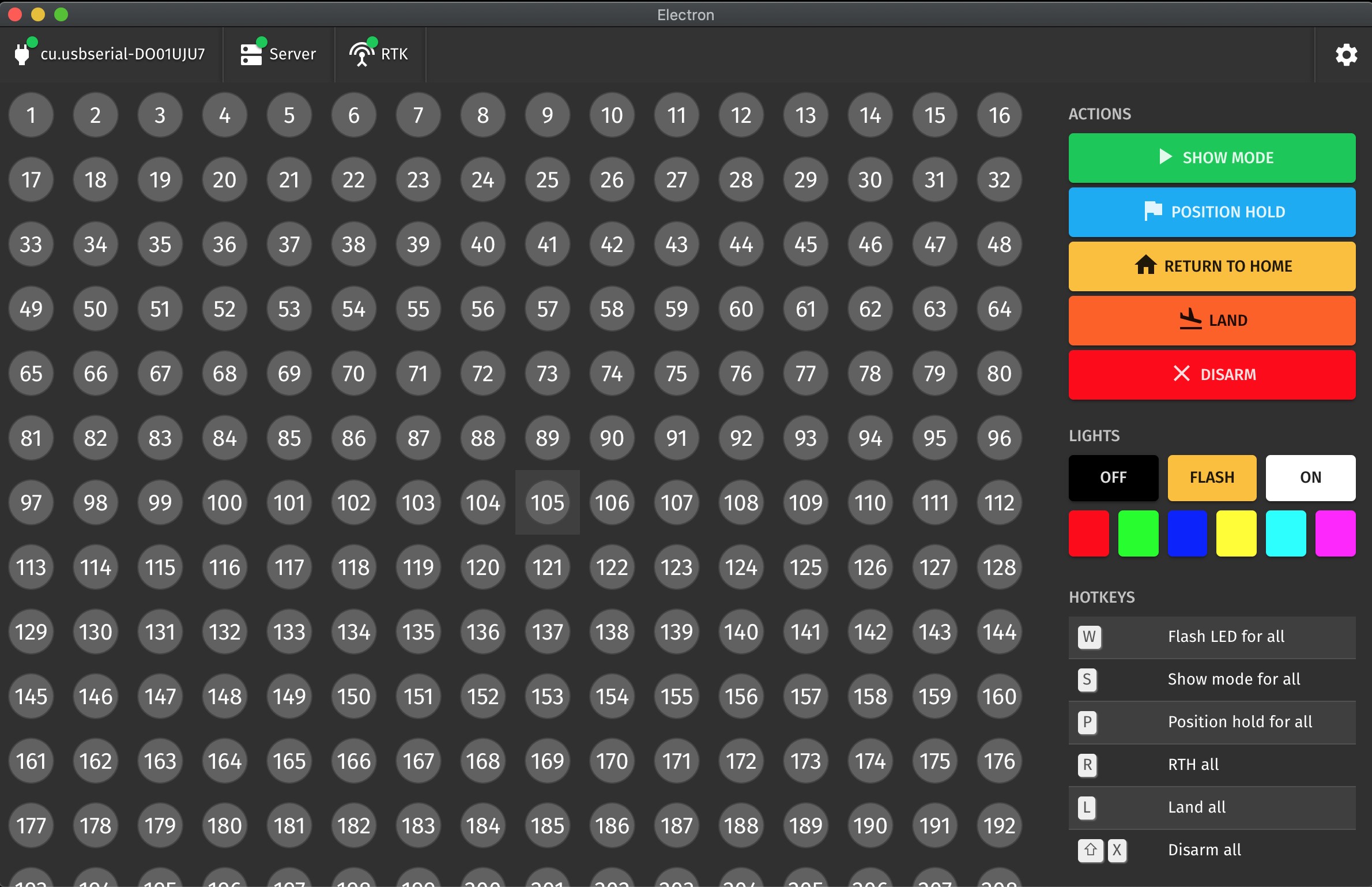This screenshot has width=1372, height=887.
Task: Click the red DISARM button
Action: click(x=1212, y=375)
